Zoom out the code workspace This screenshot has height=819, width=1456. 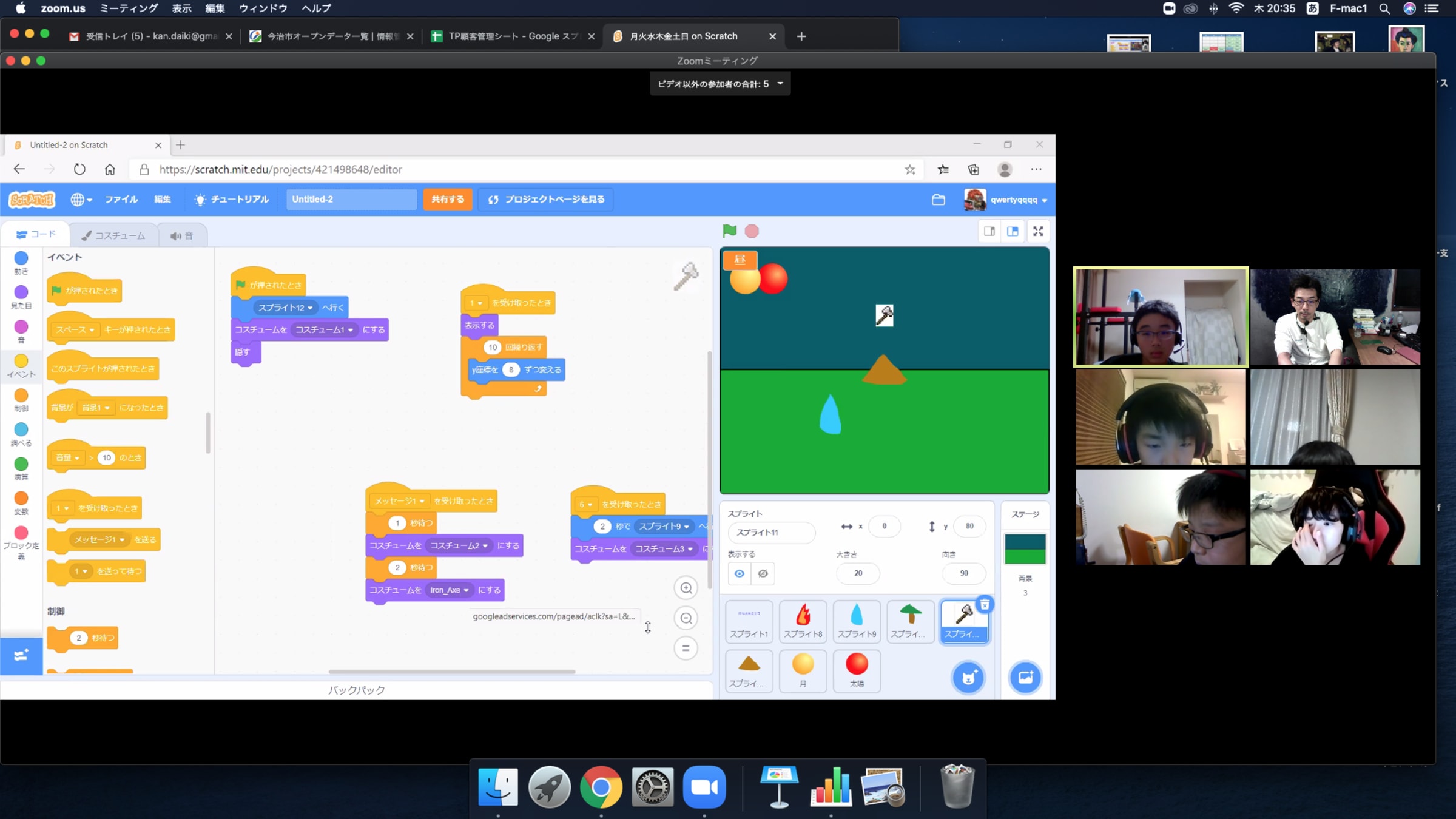[686, 618]
